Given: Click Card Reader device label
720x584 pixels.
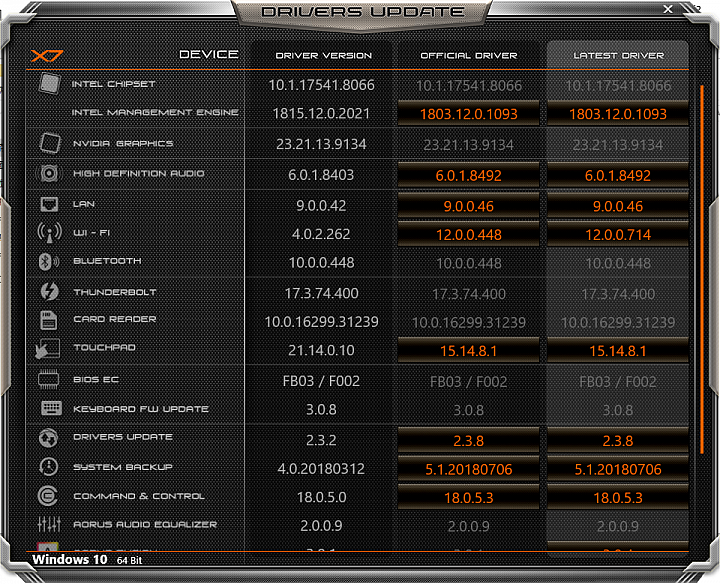Looking at the screenshot, I should pyautogui.click(x=115, y=319).
